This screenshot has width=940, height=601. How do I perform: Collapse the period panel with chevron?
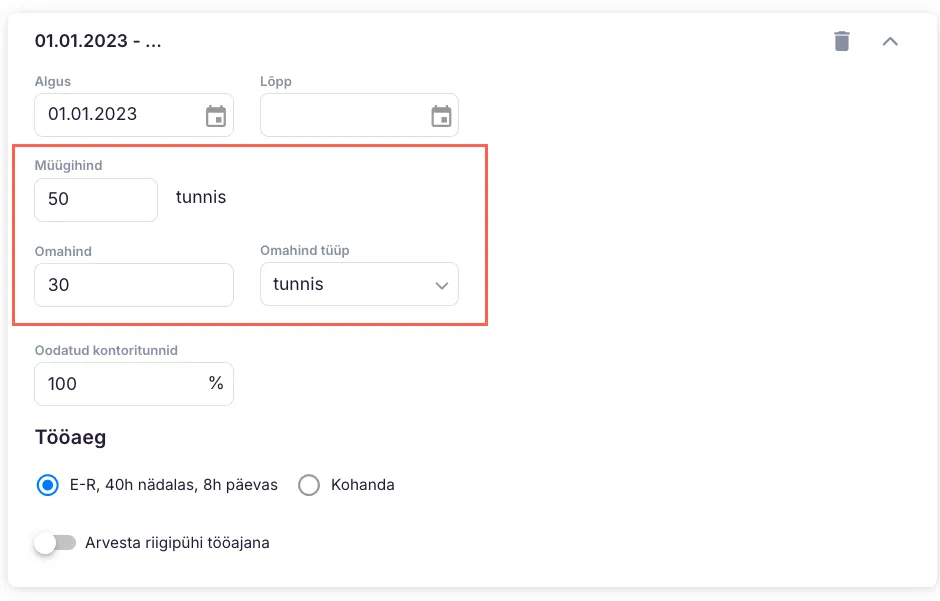click(890, 41)
